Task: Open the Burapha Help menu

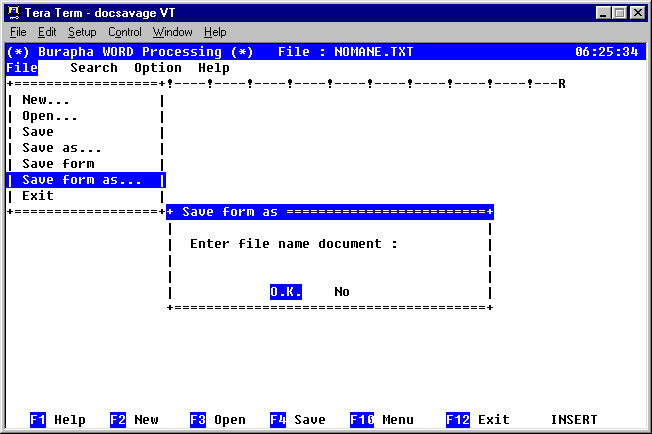Action: coord(214,68)
